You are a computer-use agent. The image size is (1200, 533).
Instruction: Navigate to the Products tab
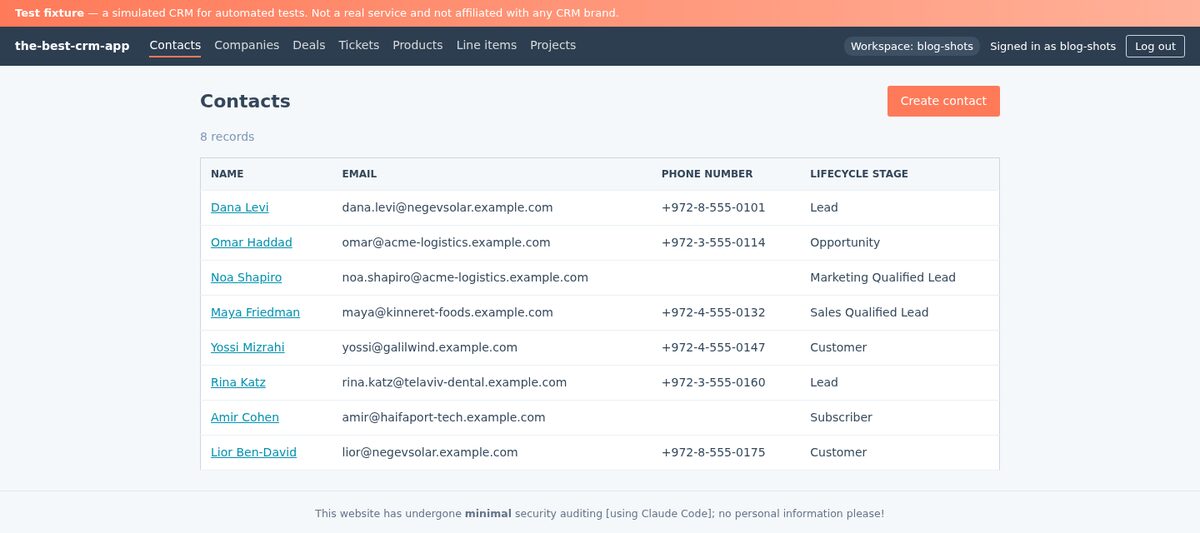(x=418, y=45)
